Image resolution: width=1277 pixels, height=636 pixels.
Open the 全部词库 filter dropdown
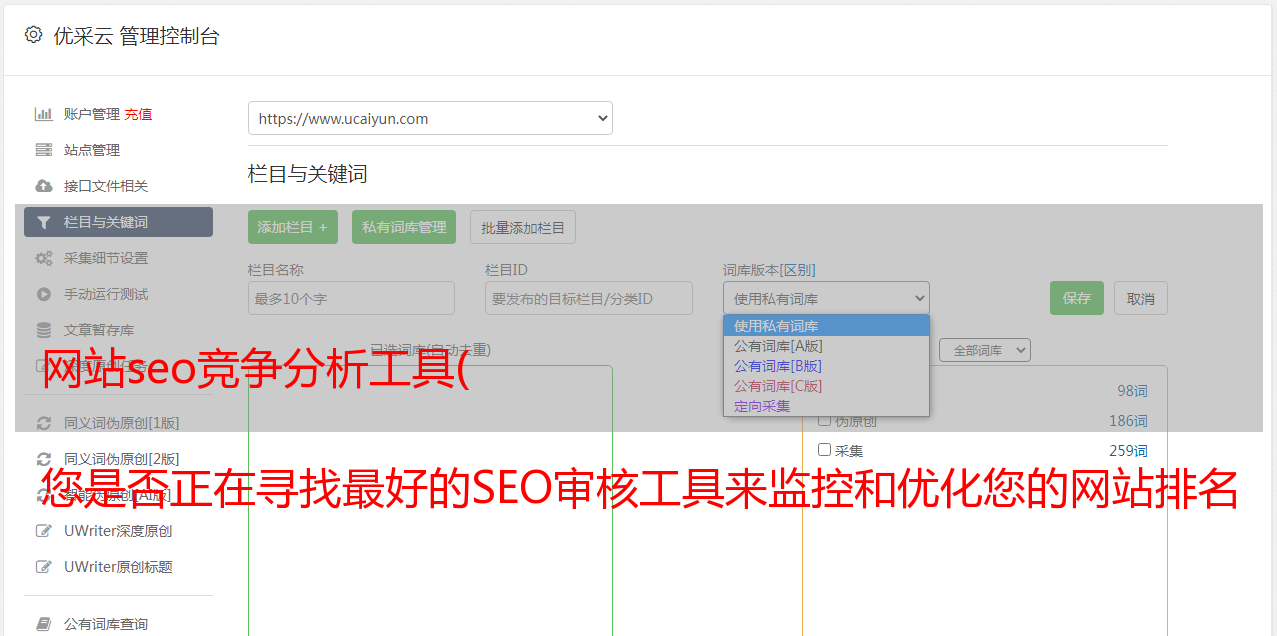(985, 350)
